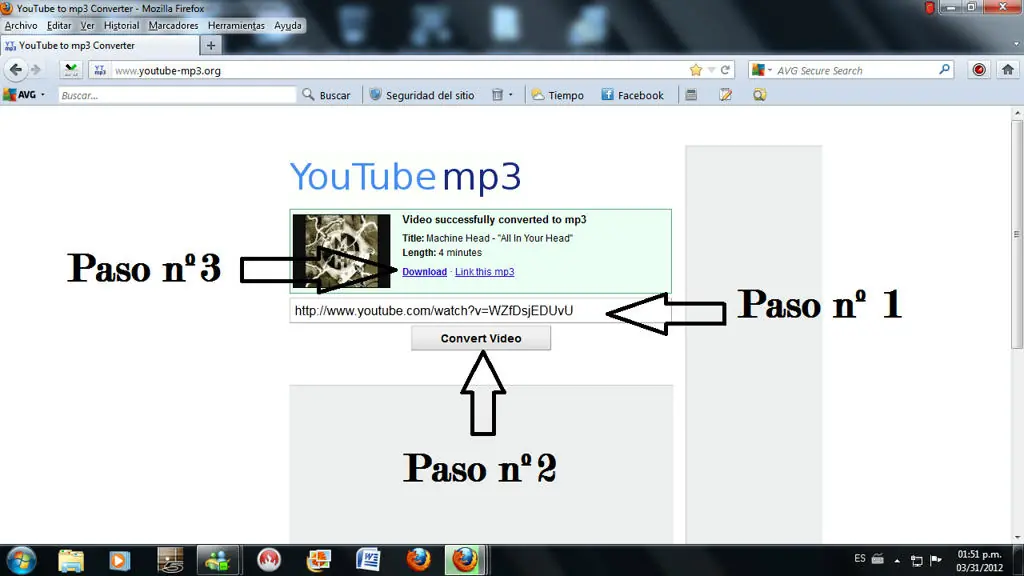The width and height of the screenshot is (1024, 576).
Task: Switch to the first Firefox taskbar icon
Action: coord(418,560)
